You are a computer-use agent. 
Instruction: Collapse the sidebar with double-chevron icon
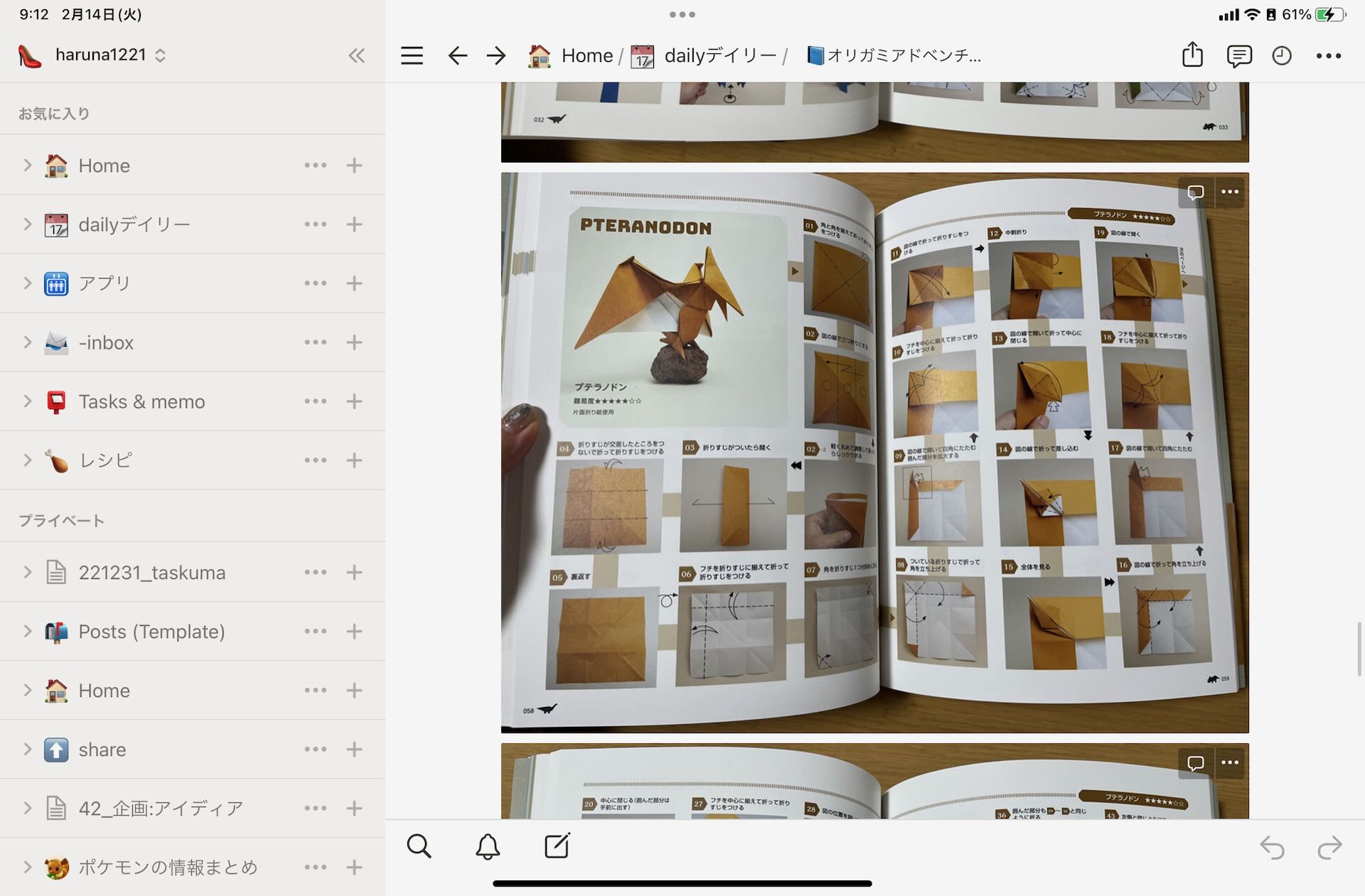click(356, 55)
